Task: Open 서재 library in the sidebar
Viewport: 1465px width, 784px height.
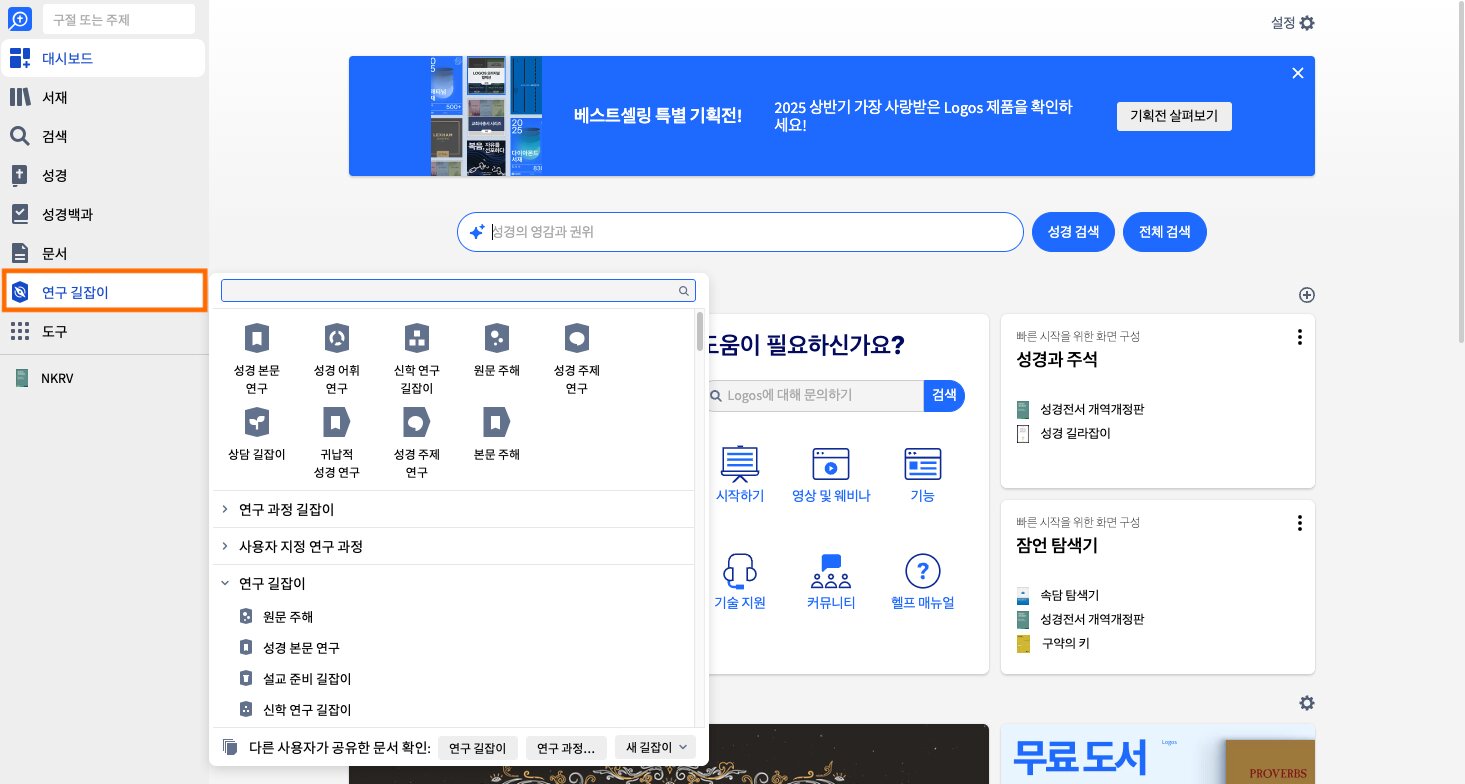Action: point(104,97)
